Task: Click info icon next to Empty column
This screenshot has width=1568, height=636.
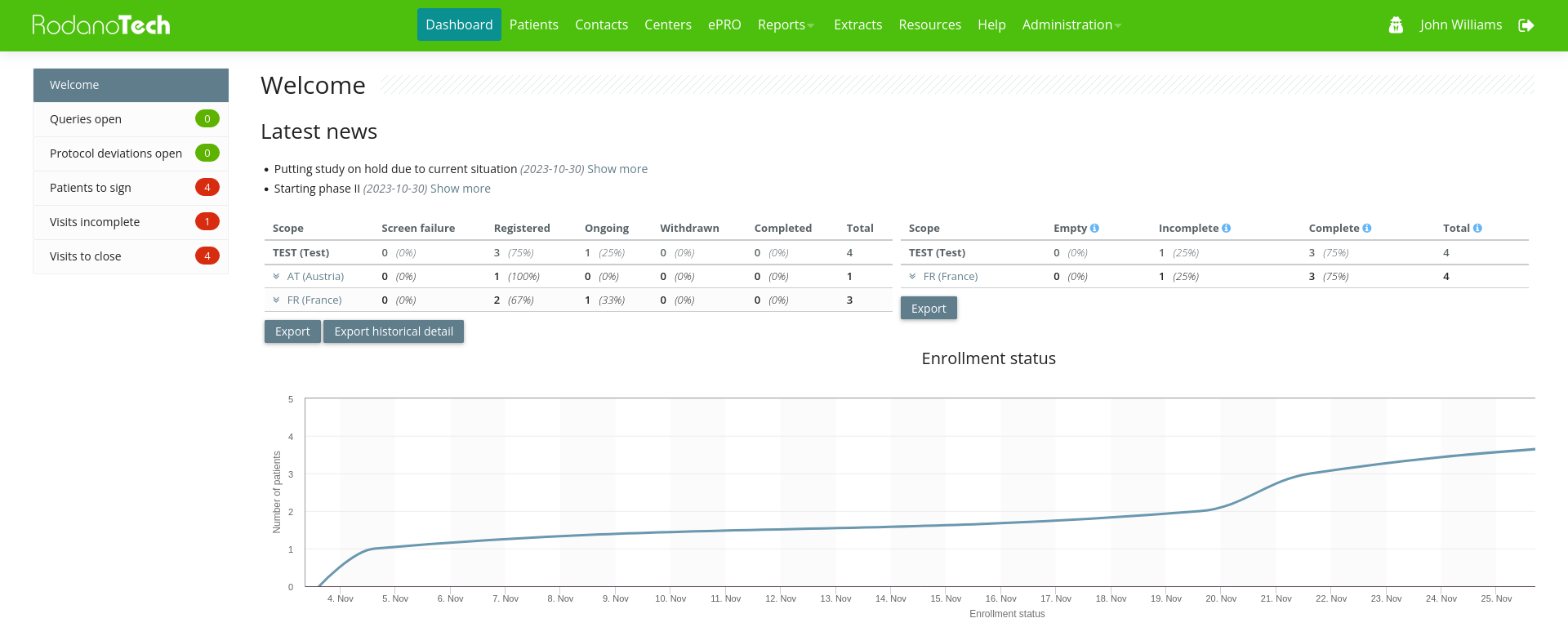Action: (x=1094, y=229)
